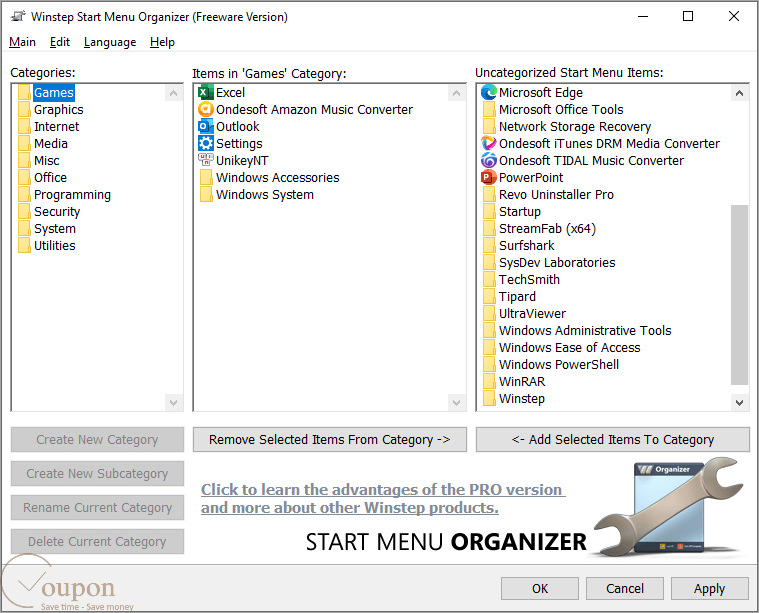759x613 pixels.
Task: Click scroll-up arrow of Games items list
Action: point(456,93)
